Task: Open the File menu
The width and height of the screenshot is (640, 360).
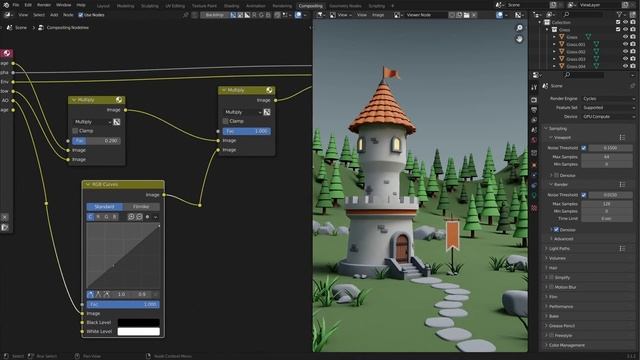Action: [x=16, y=5]
